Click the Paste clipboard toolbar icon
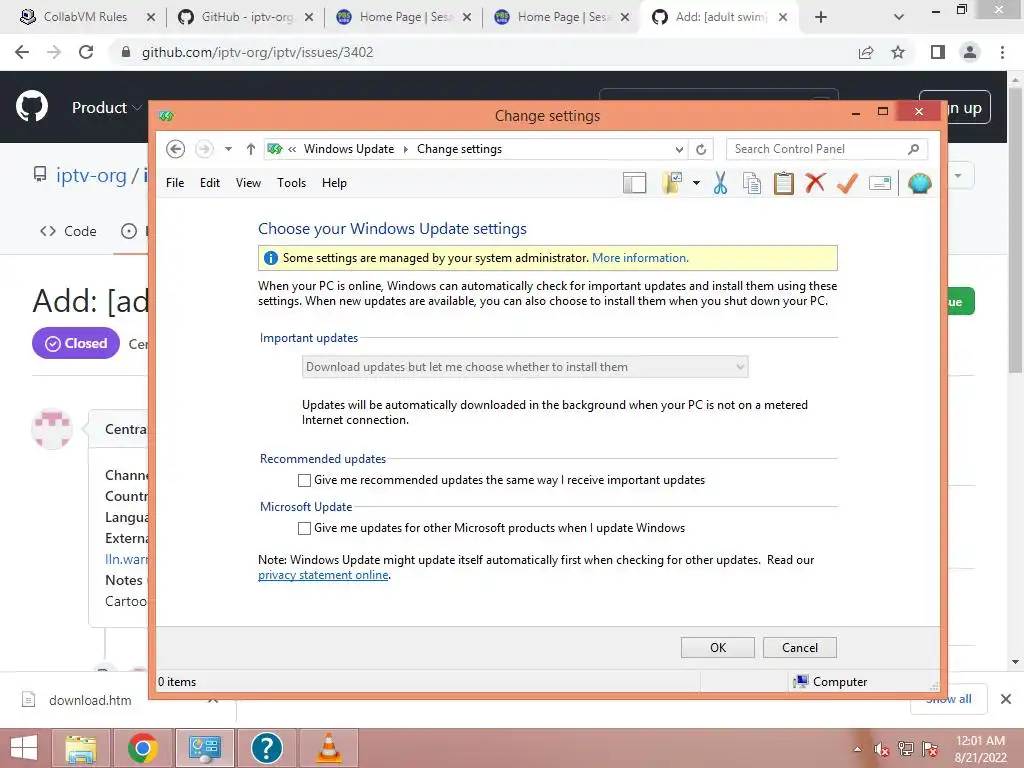This screenshot has width=1024, height=768. [783, 184]
